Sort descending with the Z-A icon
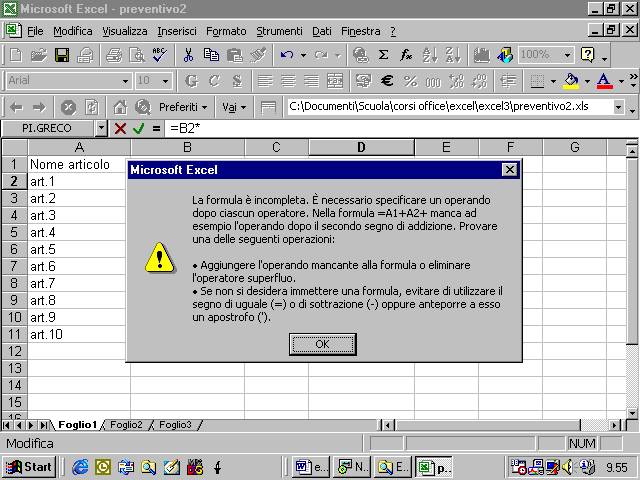Image resolution: width=640 pixels, height=480 pixels. click(453, 55)
